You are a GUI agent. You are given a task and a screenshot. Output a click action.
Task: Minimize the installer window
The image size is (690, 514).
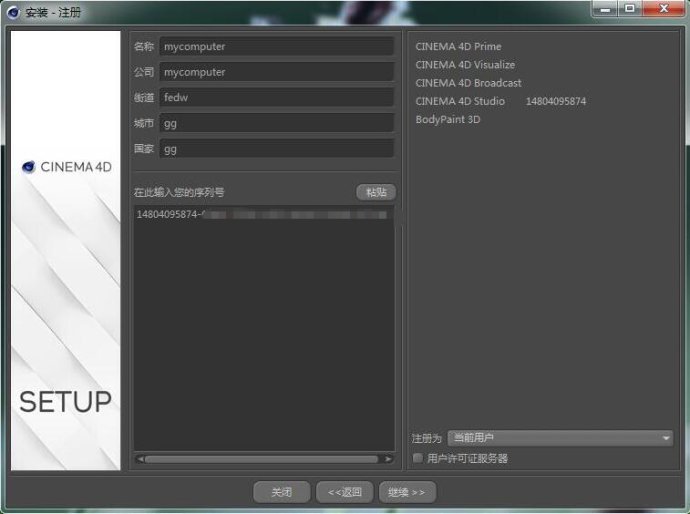[605, 9]
